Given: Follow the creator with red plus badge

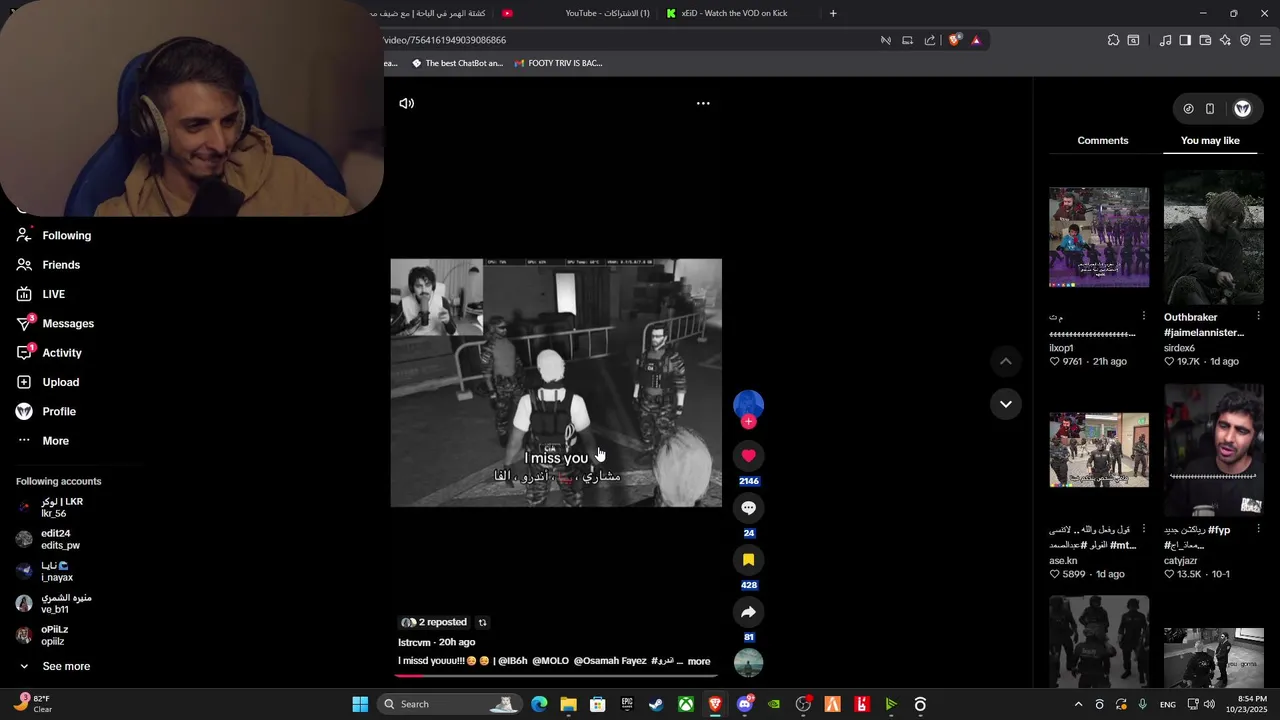Looking at the screenshot, I should (x=748, y=421).
